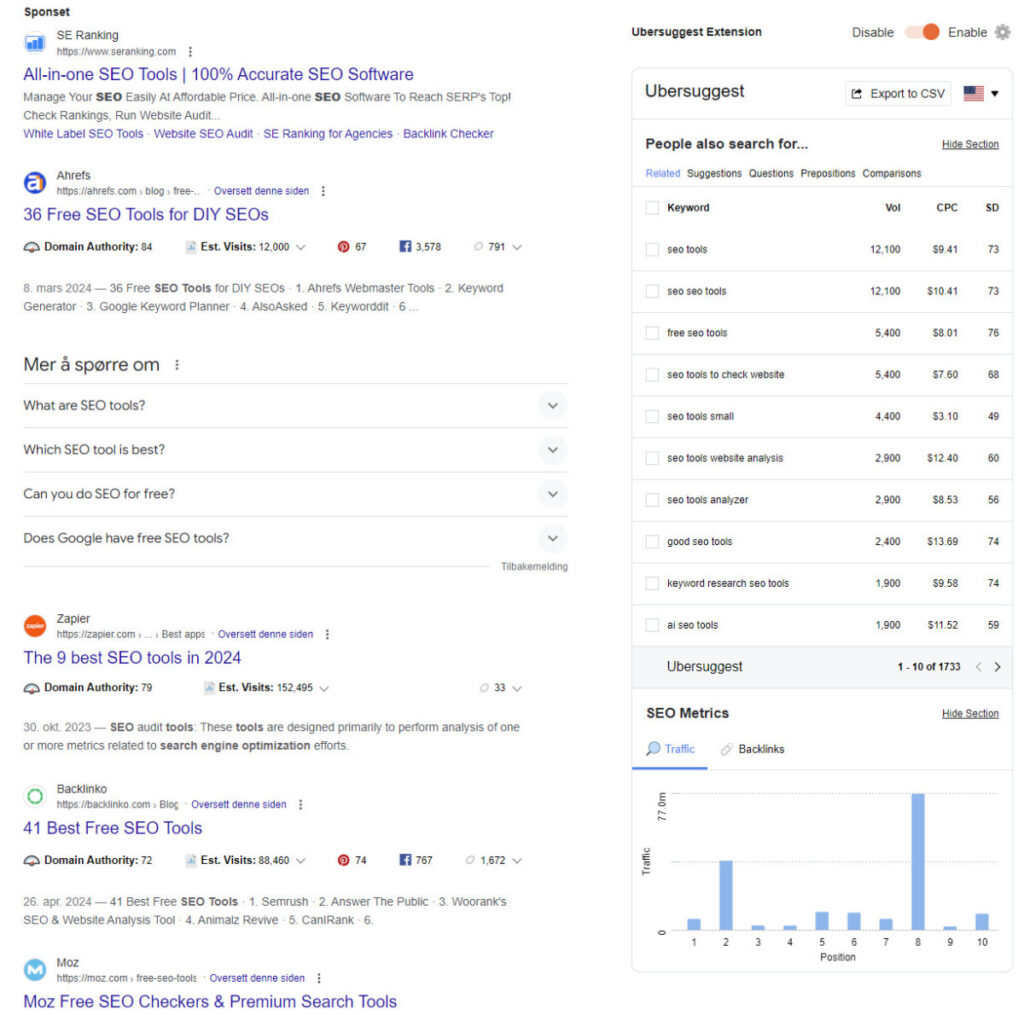1024x1015 pixels.
Task: Click backlinks link icon showing 1,672
Action: point(470,861)
